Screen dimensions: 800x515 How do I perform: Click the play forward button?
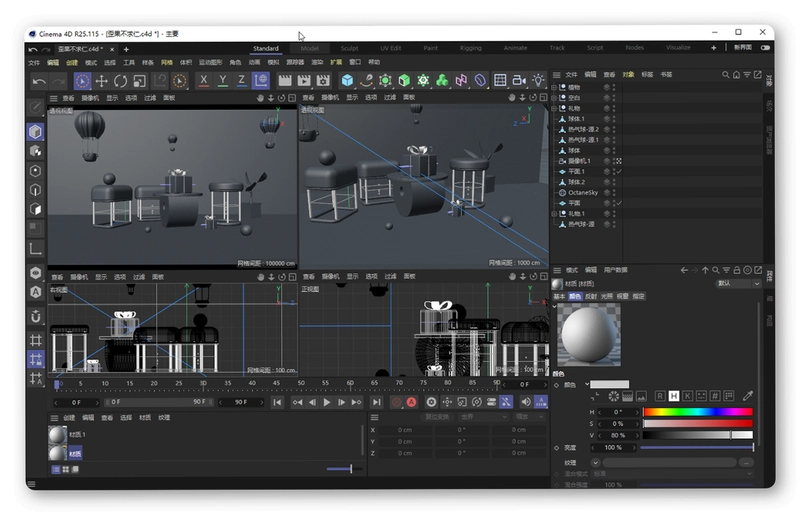pyautogui.click(x=327, y=402)
